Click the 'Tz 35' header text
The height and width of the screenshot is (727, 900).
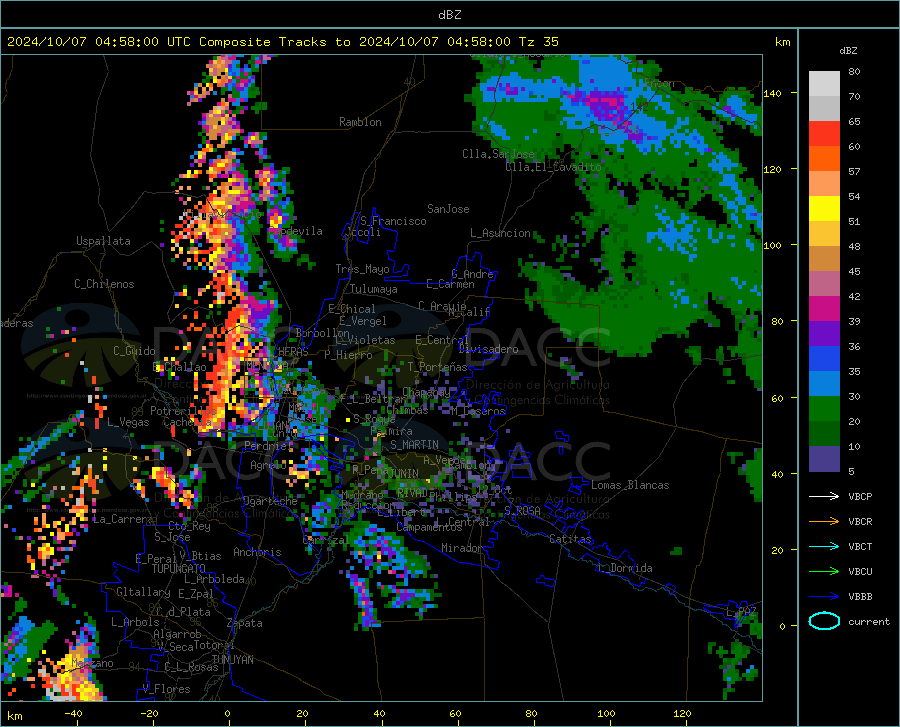pos(538,42)
